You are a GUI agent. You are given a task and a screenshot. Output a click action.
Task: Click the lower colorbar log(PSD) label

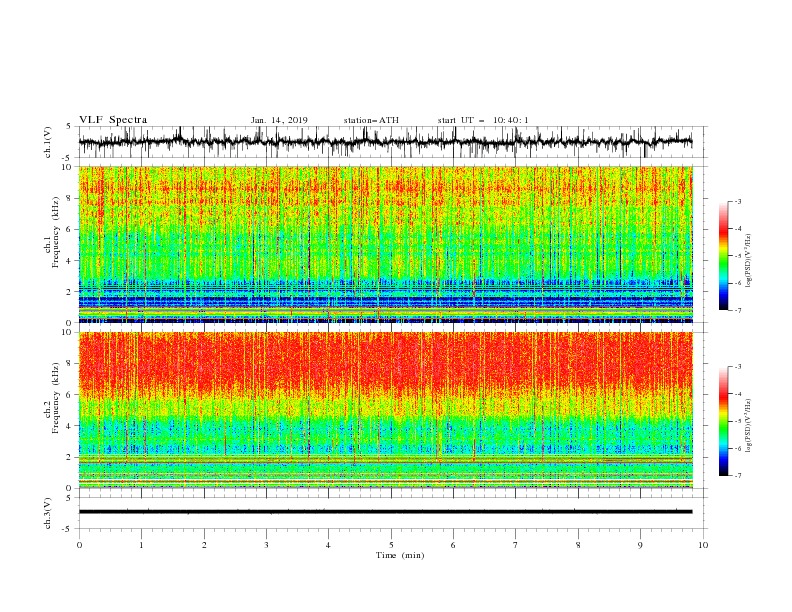tap(749, 425)
